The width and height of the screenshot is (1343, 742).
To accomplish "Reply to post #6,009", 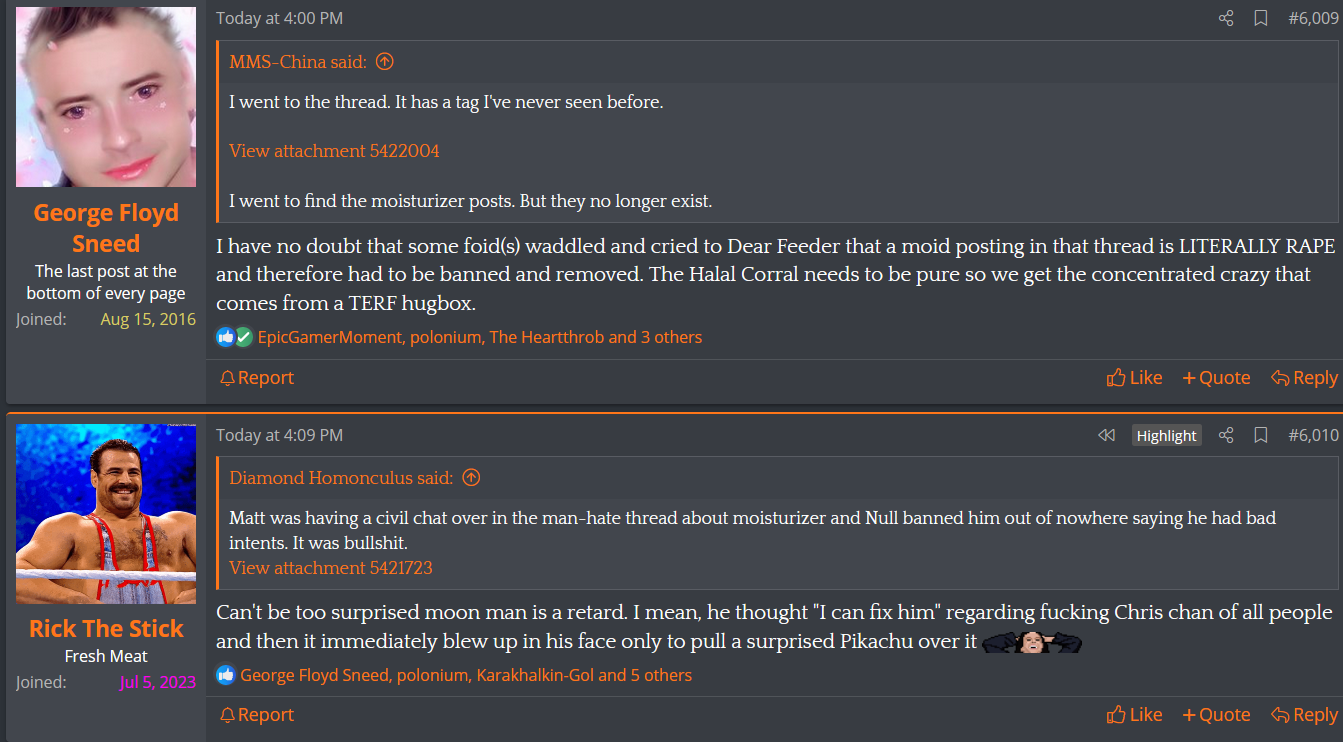I will coord(1304,378).
